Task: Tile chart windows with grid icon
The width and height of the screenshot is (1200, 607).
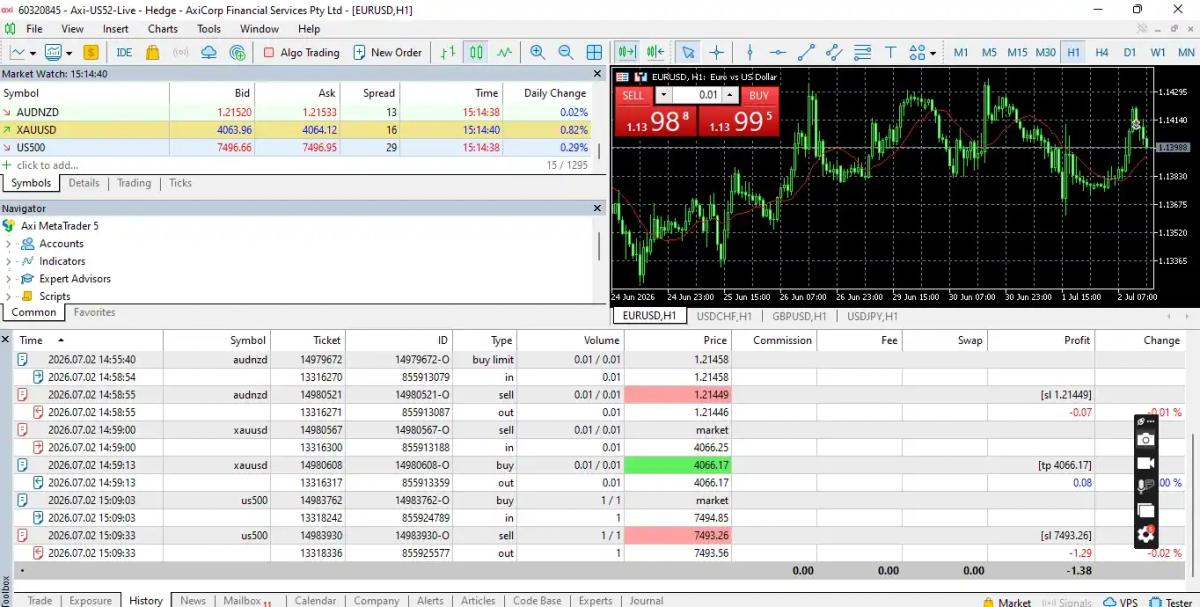Action: click(594, 52)
